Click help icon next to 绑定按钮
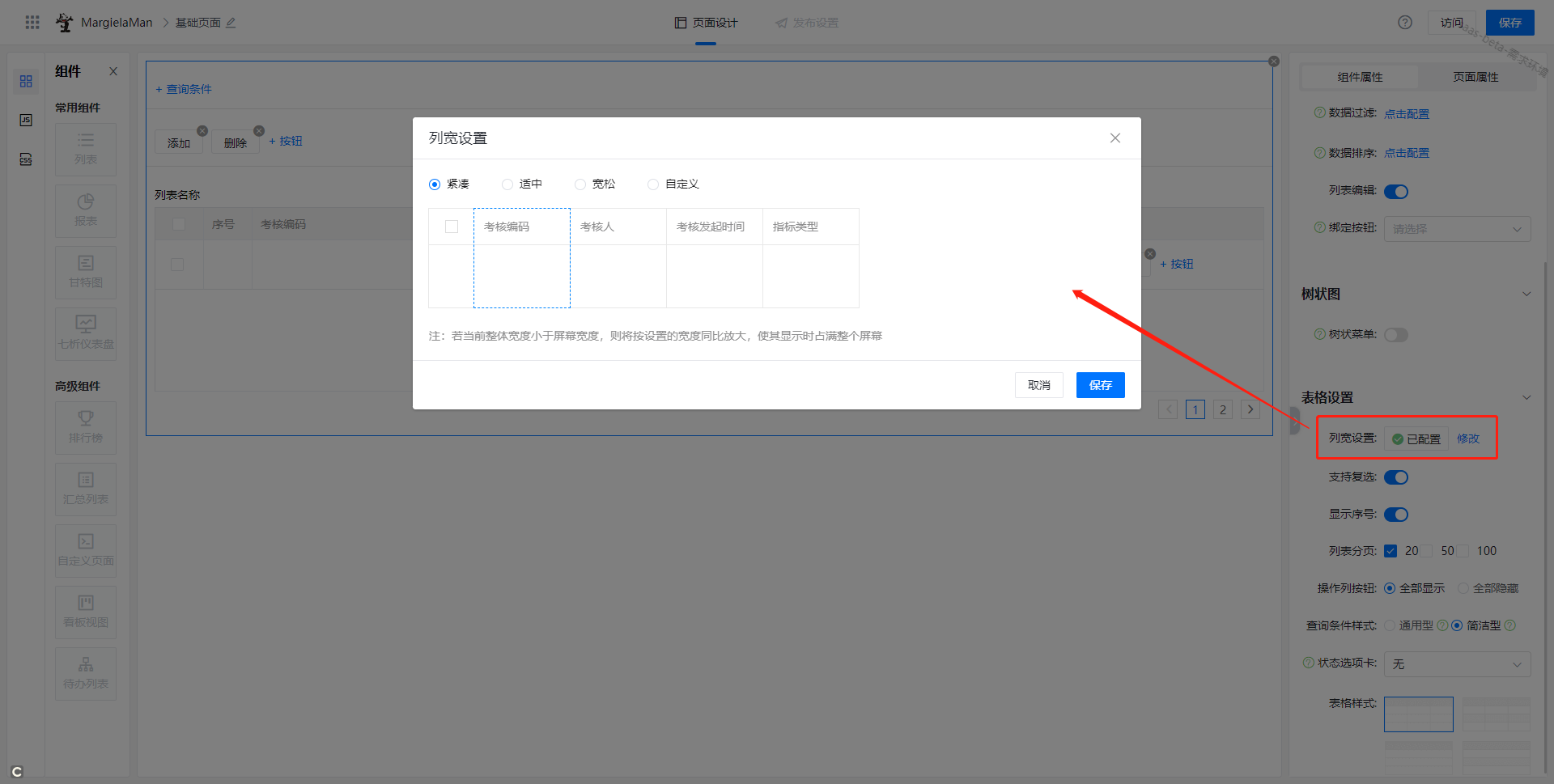 (x=1320, y=227)
